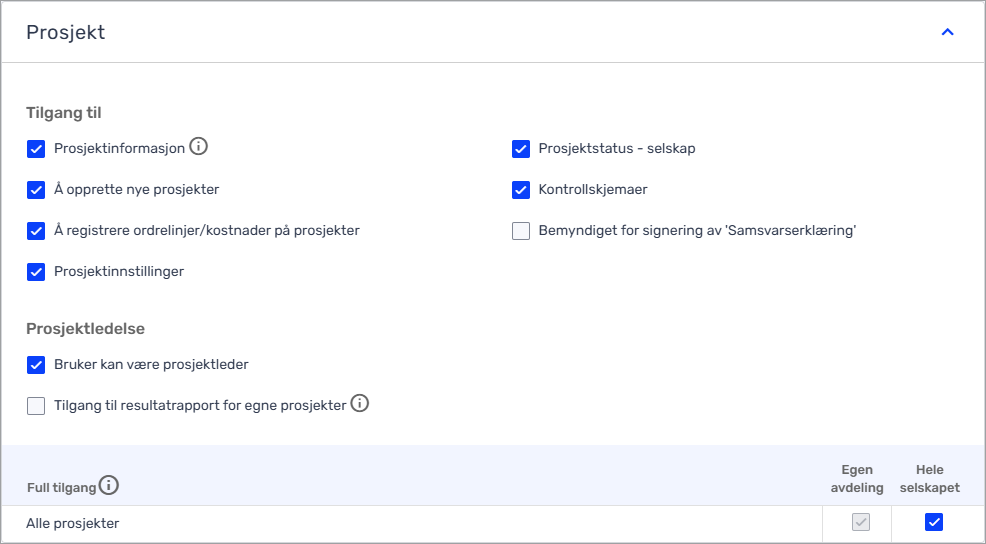This screenshot has width=986, height=544.
Task: Uncheck Å opprette nye prosjekter
Action: [36, 190]
